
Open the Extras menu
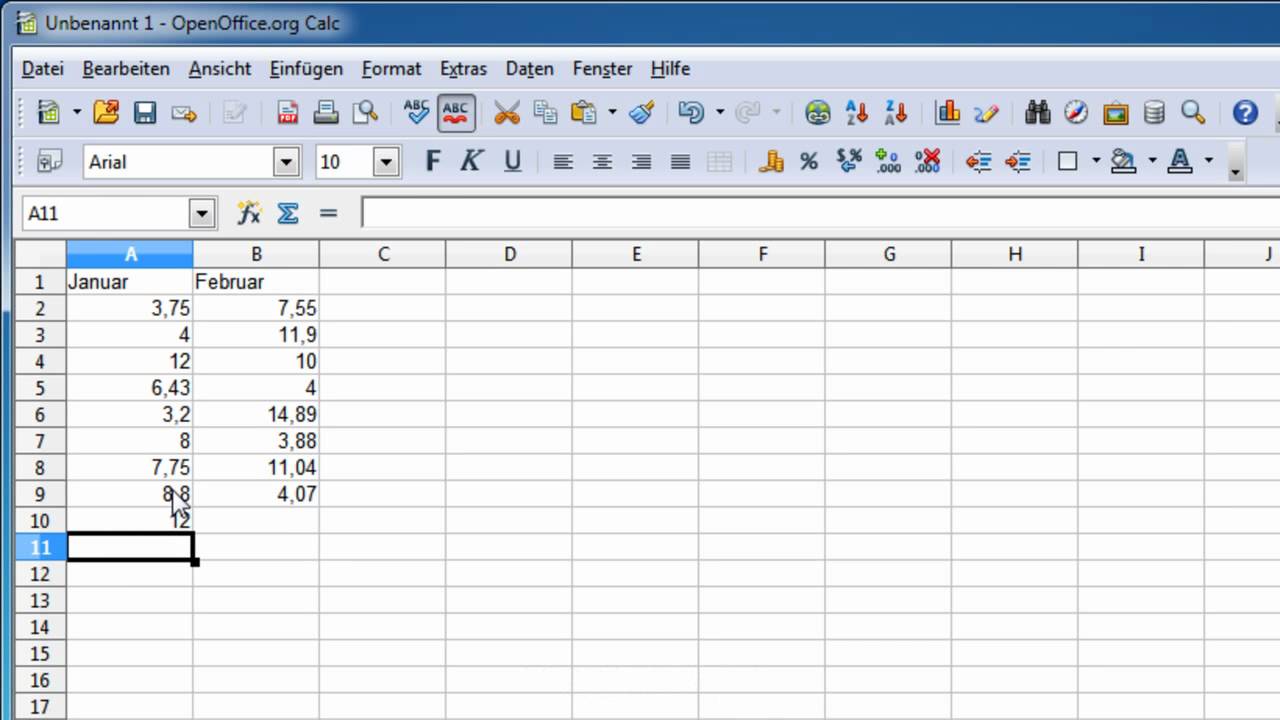click(x=463, y=69)
